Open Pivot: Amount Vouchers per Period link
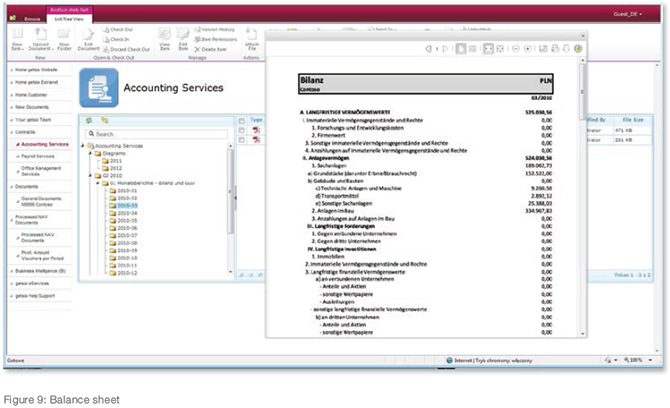Viewport: 670px width, 408px height. (x=42, y=255)
